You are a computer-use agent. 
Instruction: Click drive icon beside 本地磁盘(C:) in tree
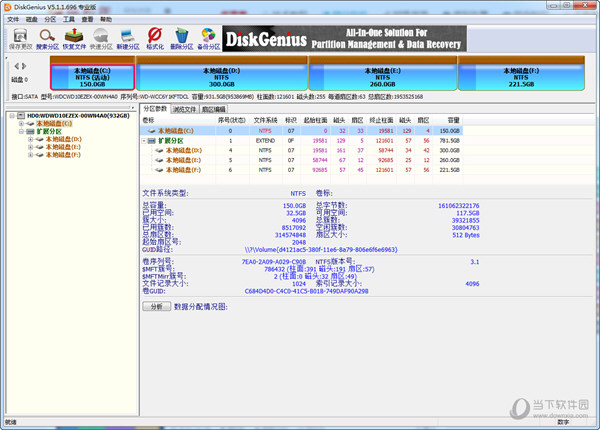(30, 124)
